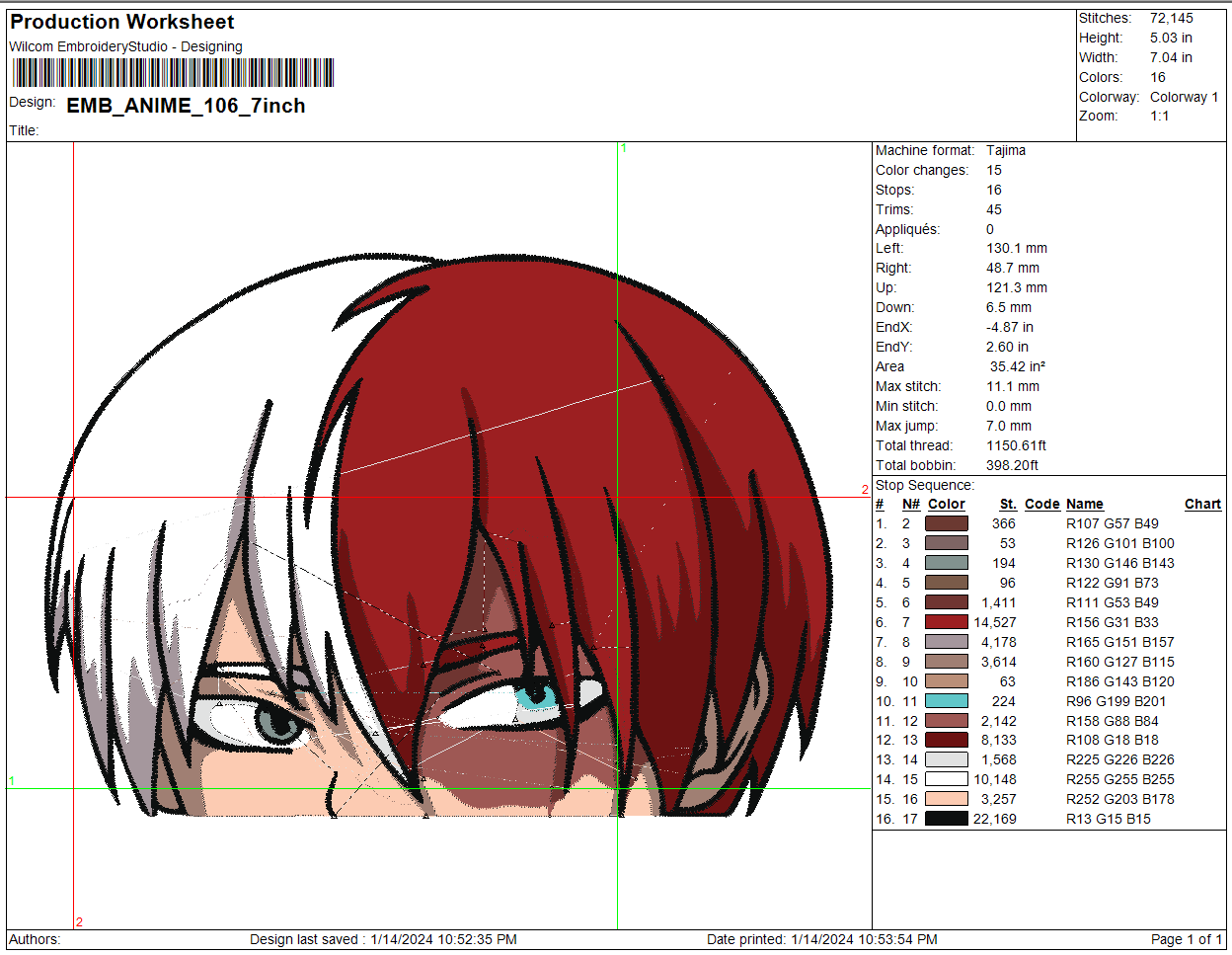Click the red R156 G31 B33 color swatch
The width and height of the screenshot is (1232, 955).
[x=946, y=622]
